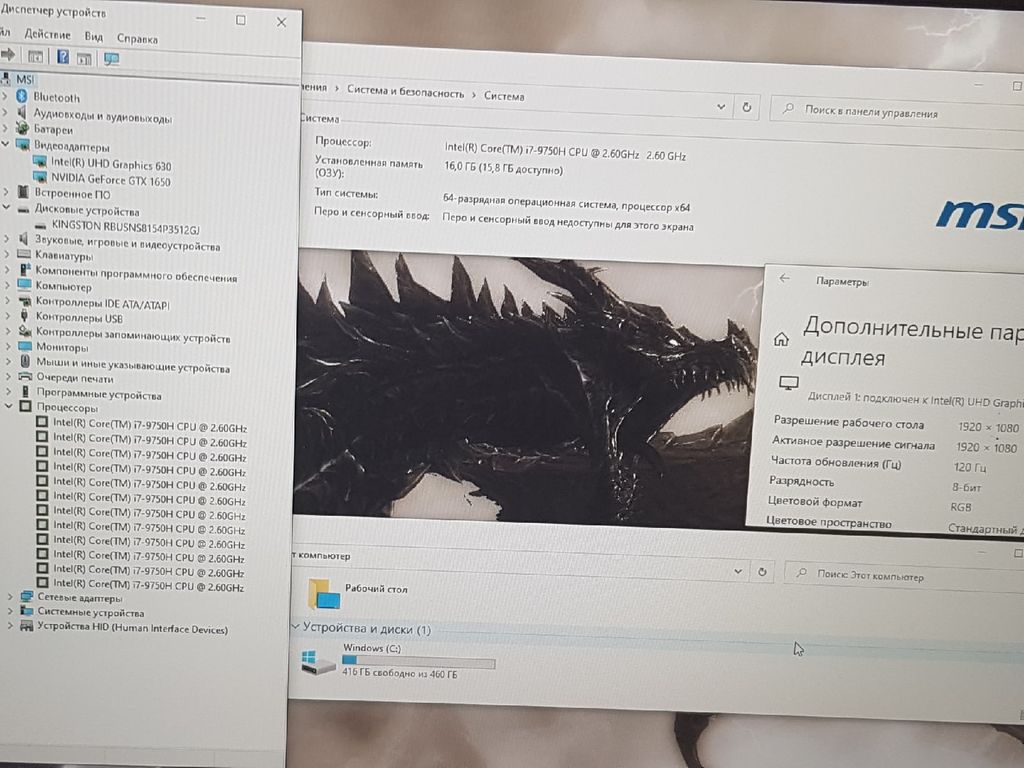The width and height of the screenshot is (1024, 768).
Task: Click the display monitor icon in Параметры
Action: (x=789, y=383)
